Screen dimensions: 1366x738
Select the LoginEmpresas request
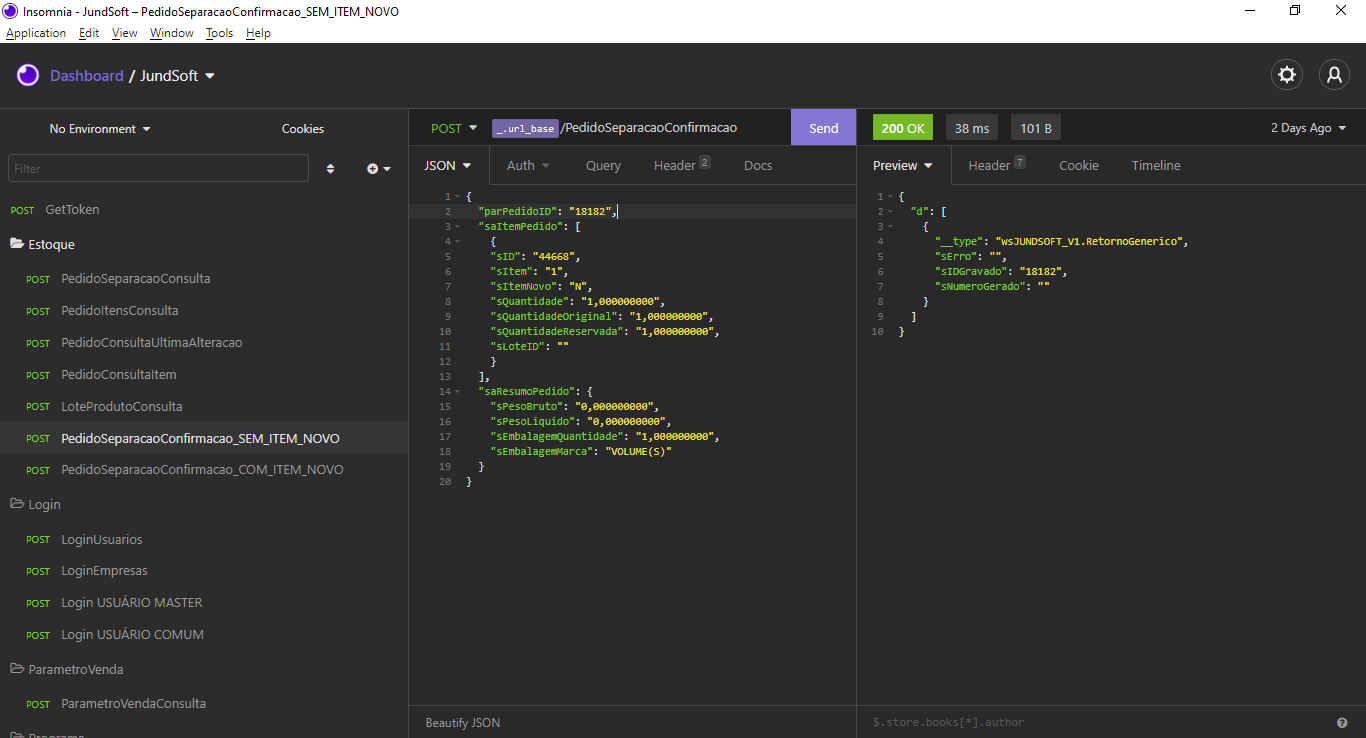click(x=204, y=571)
